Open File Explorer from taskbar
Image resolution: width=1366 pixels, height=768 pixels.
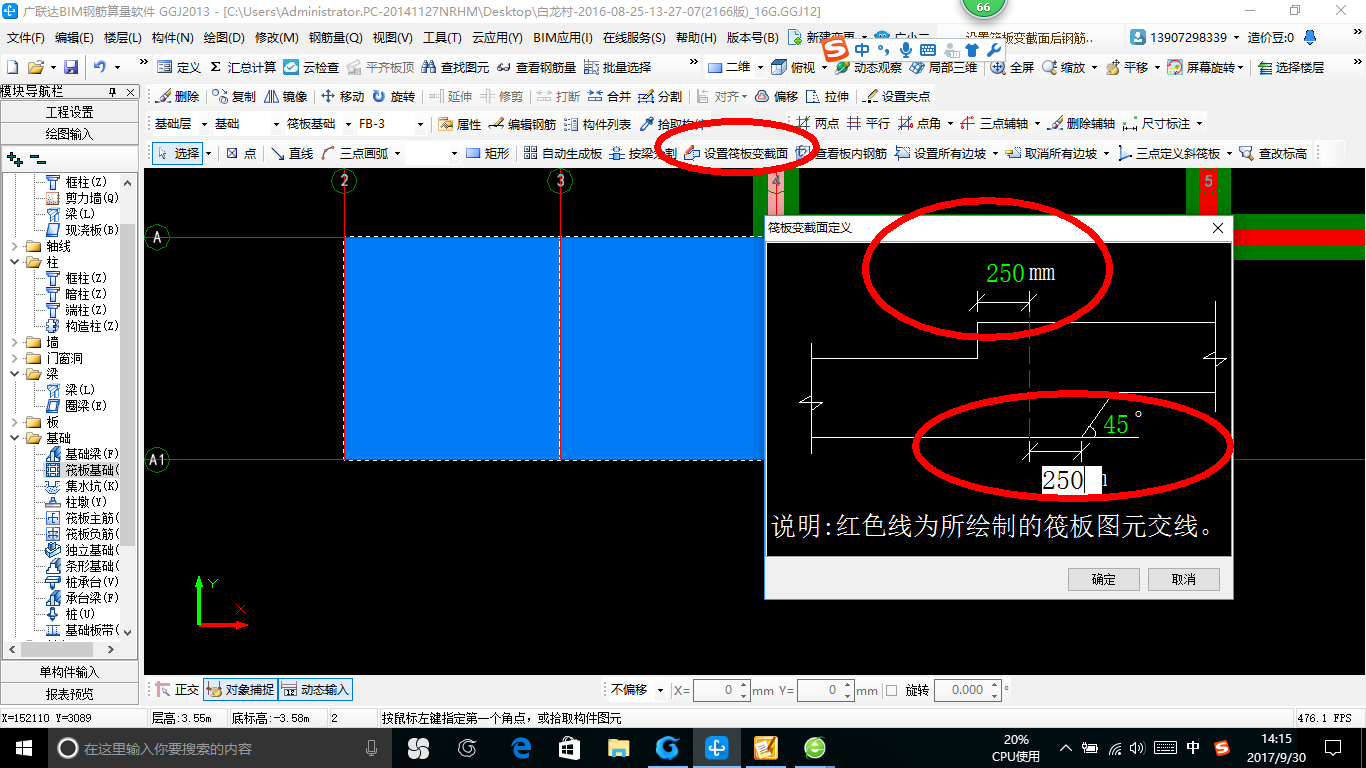pyautogui.click(x=619, y=747)
